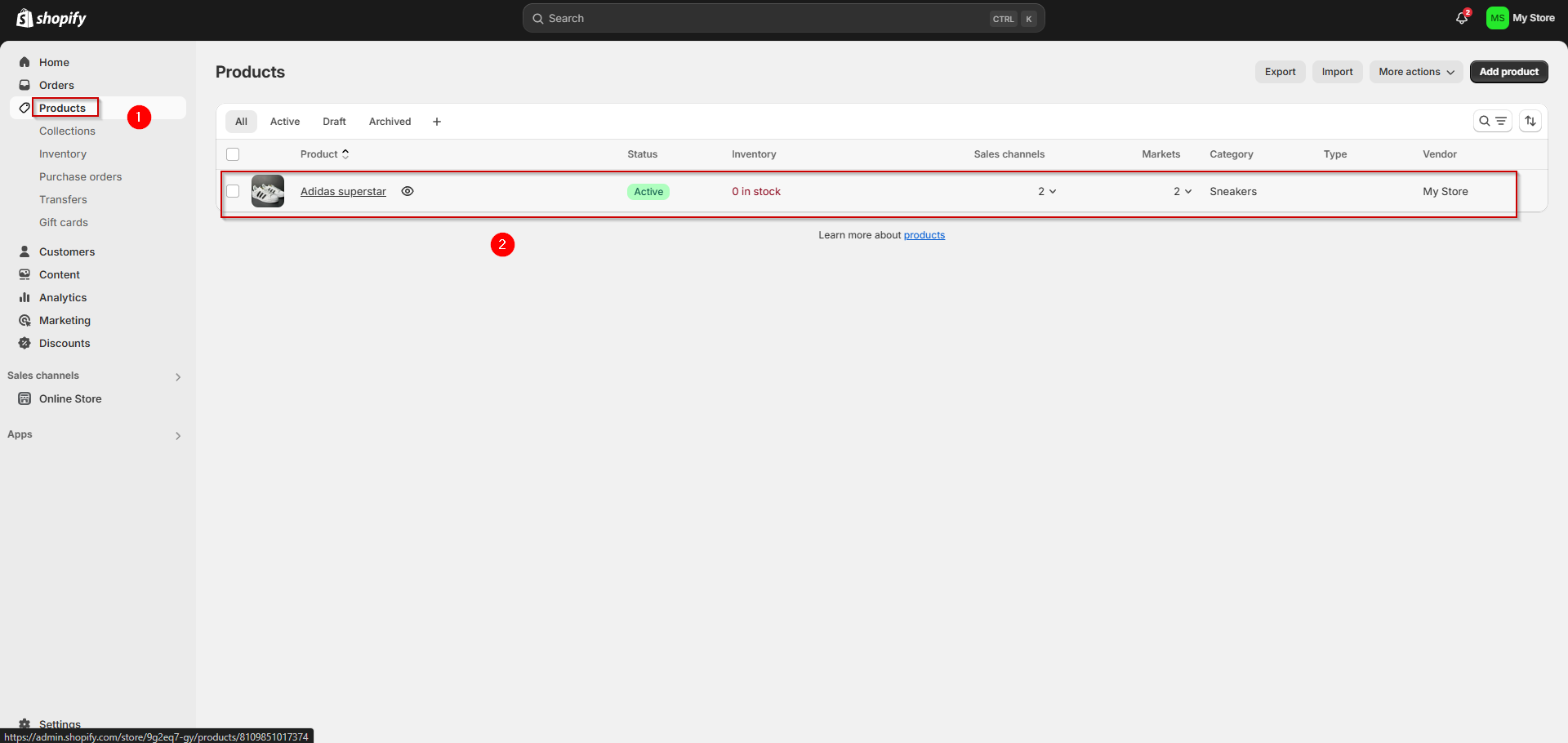Open the Adidas superstar product thumbnail
The height and width of the screenshot is (743, 1568).
pyautogui.click(x=268, y=191)
